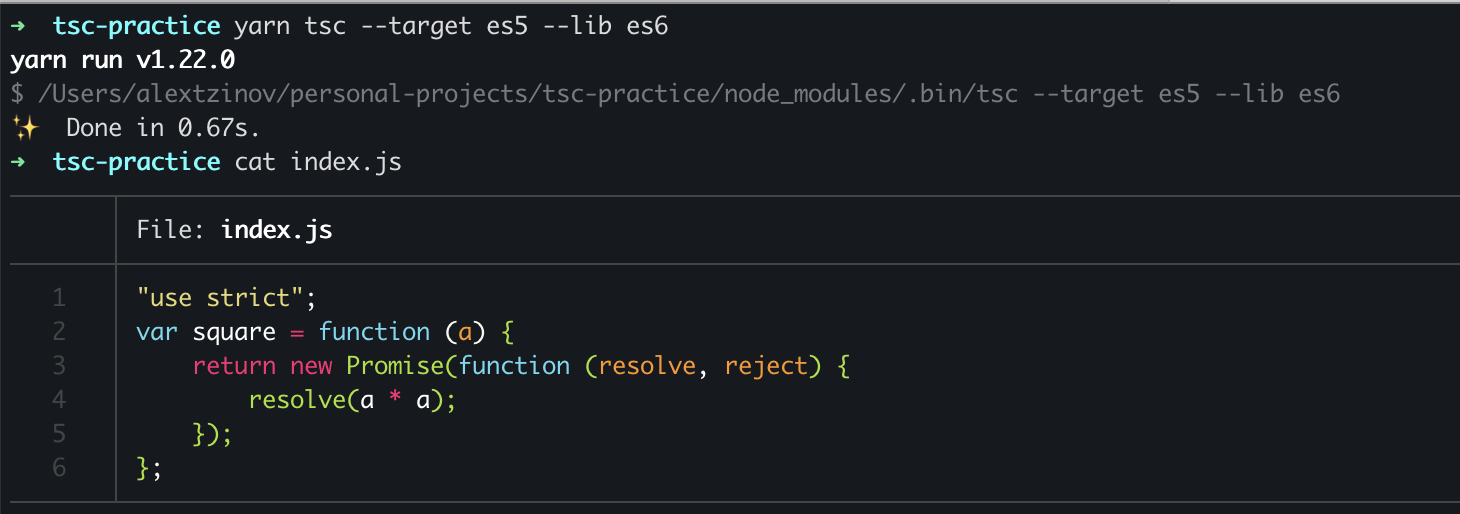Click the cat index.js command
Screen dimensions: 1460x514
(318, 162)
